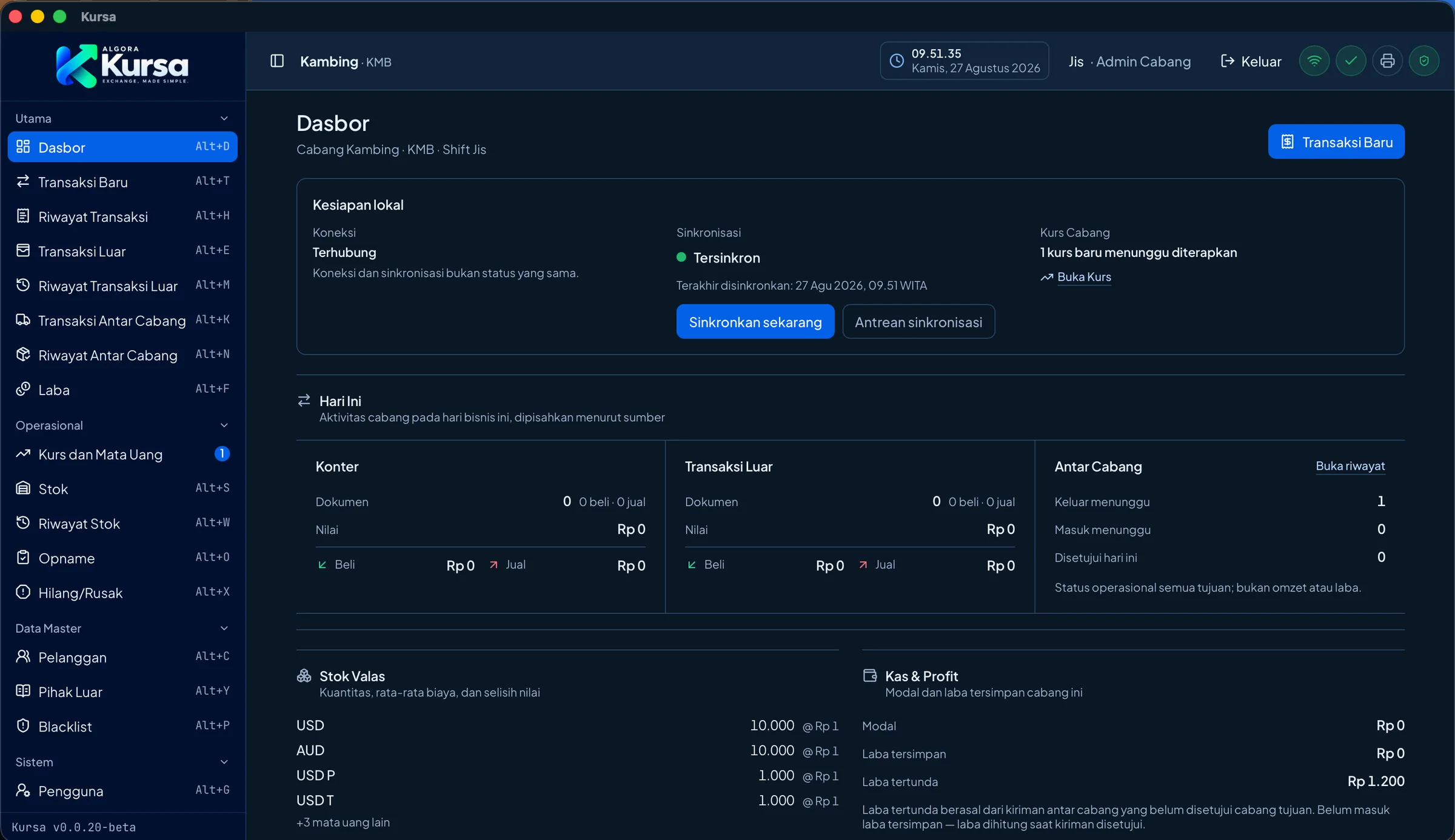The width and height of the screenshot is (1455, 840).
Task: Click the Modal Rp 0 value
Action: 1390,725
